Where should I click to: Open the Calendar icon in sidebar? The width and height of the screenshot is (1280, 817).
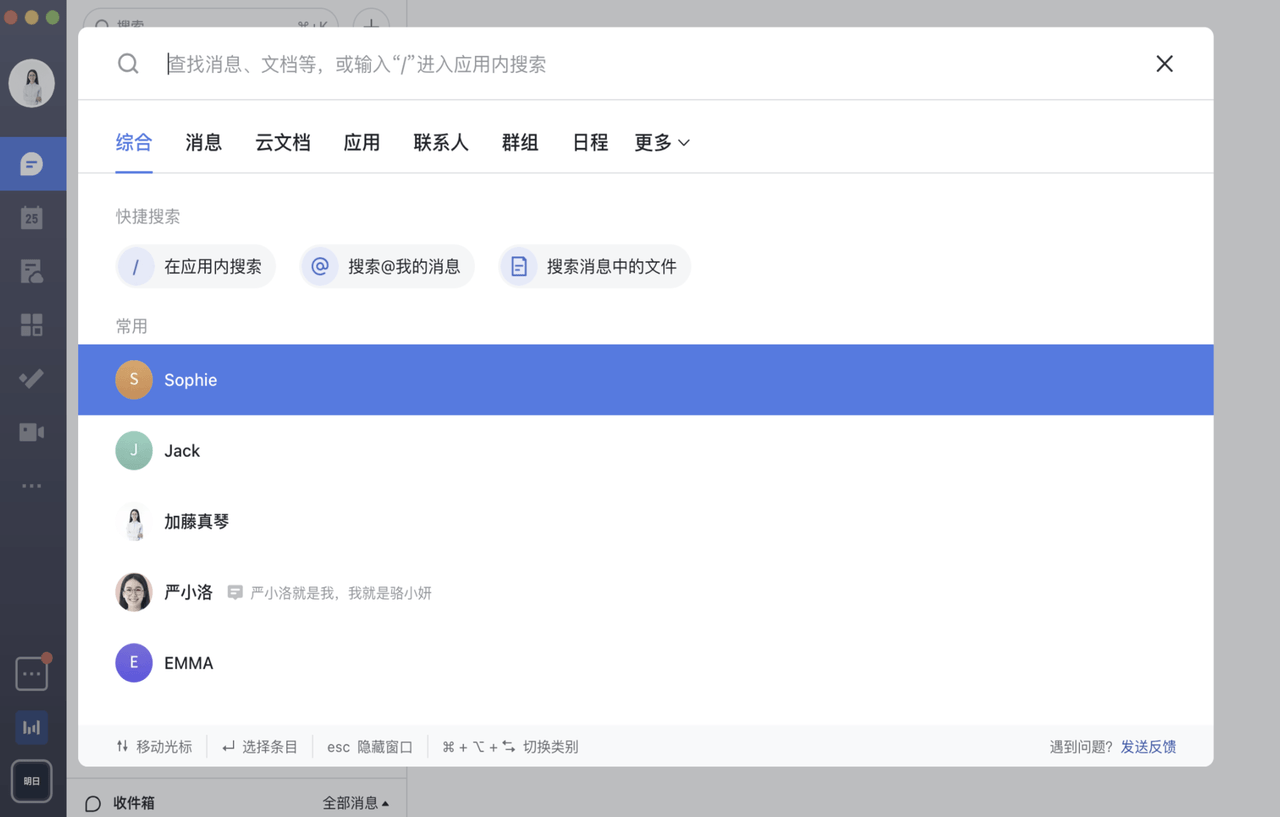32,217
